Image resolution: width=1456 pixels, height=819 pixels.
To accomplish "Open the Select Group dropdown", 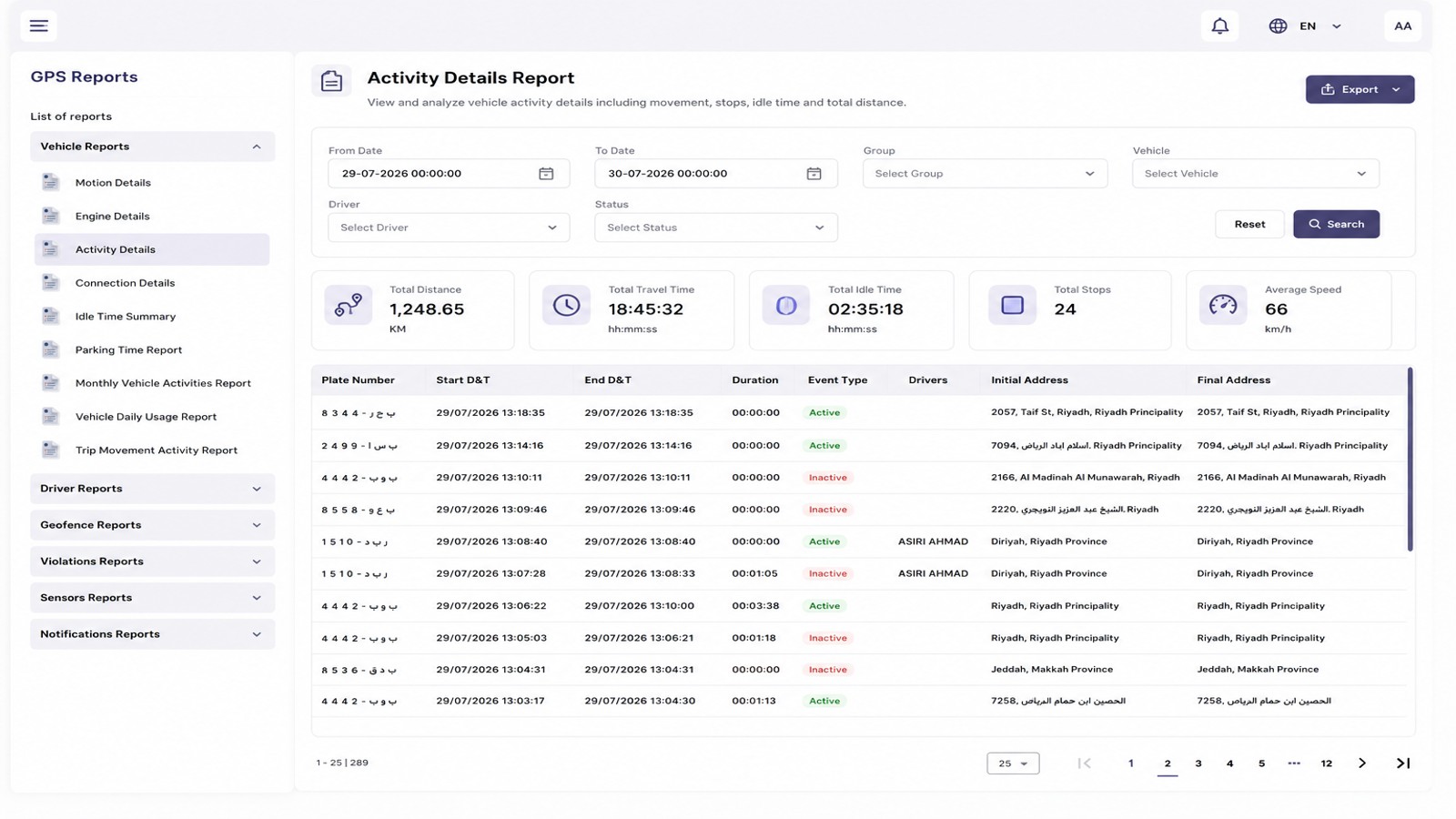I will pos(985,174).
